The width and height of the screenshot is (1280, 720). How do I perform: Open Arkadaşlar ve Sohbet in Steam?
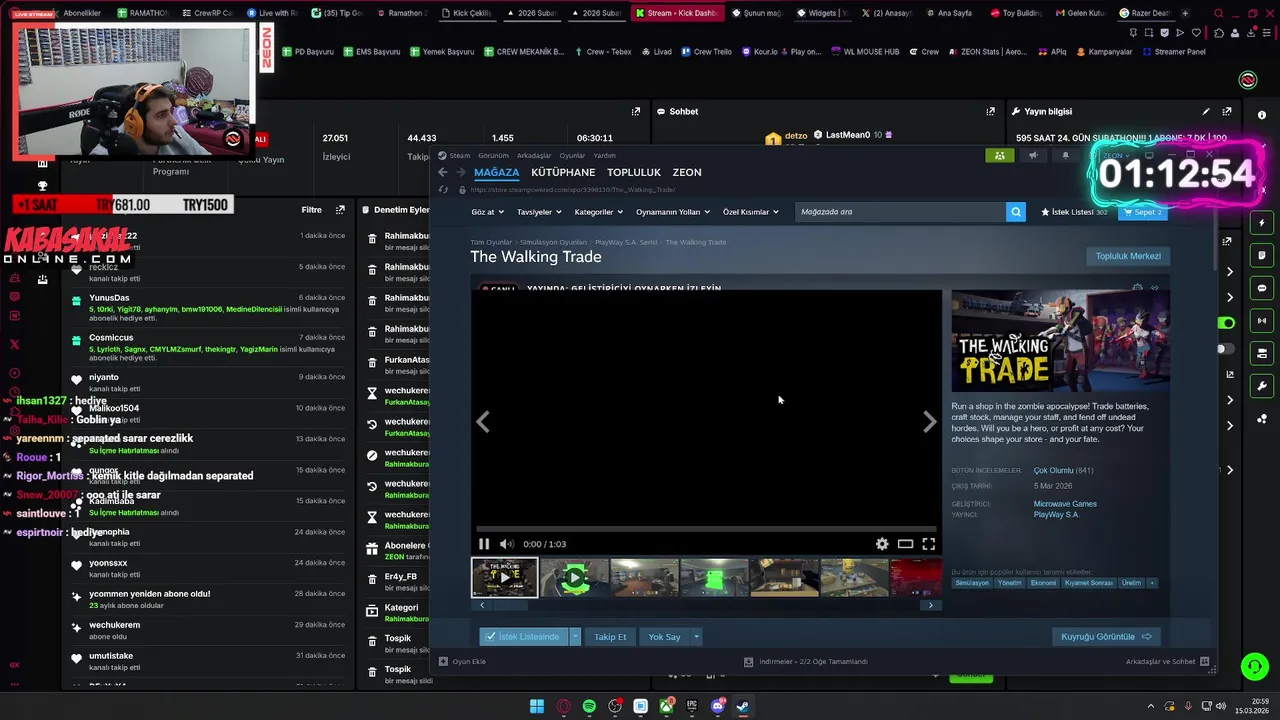[1168, 662]
